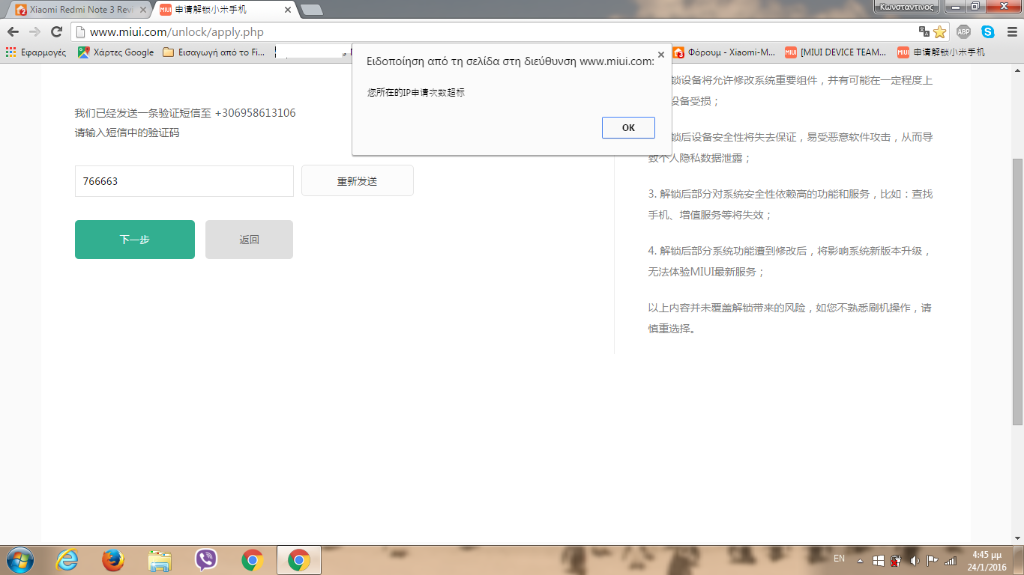This screenshot has height=575, width=1024.
Task: Click the scrollbar down arrow
Action: (1017, 539)
